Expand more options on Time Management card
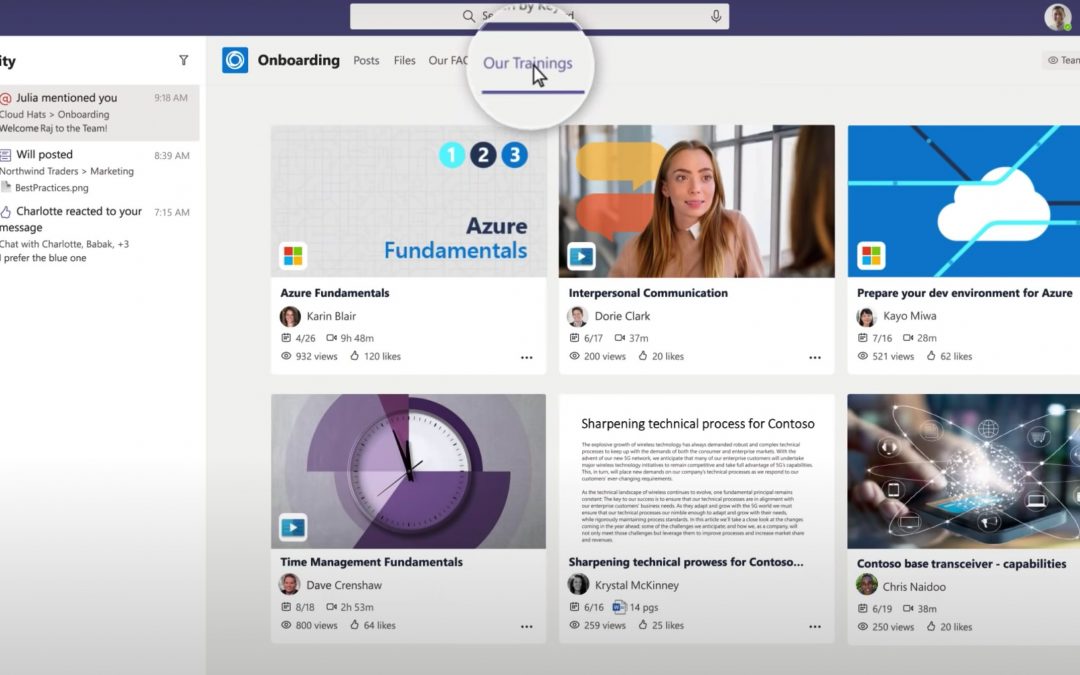The height and width of the screenshot is (675, 1080). tap(526, 627)
